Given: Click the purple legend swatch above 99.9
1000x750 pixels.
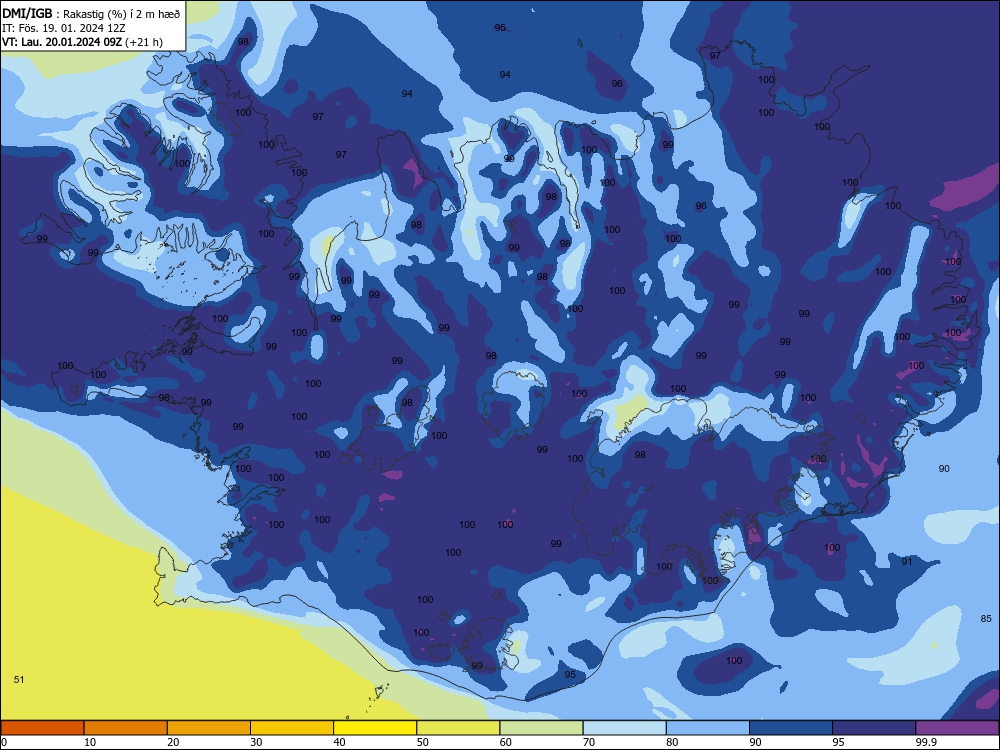Looking at the screenshot, I should tap(957, 727).
